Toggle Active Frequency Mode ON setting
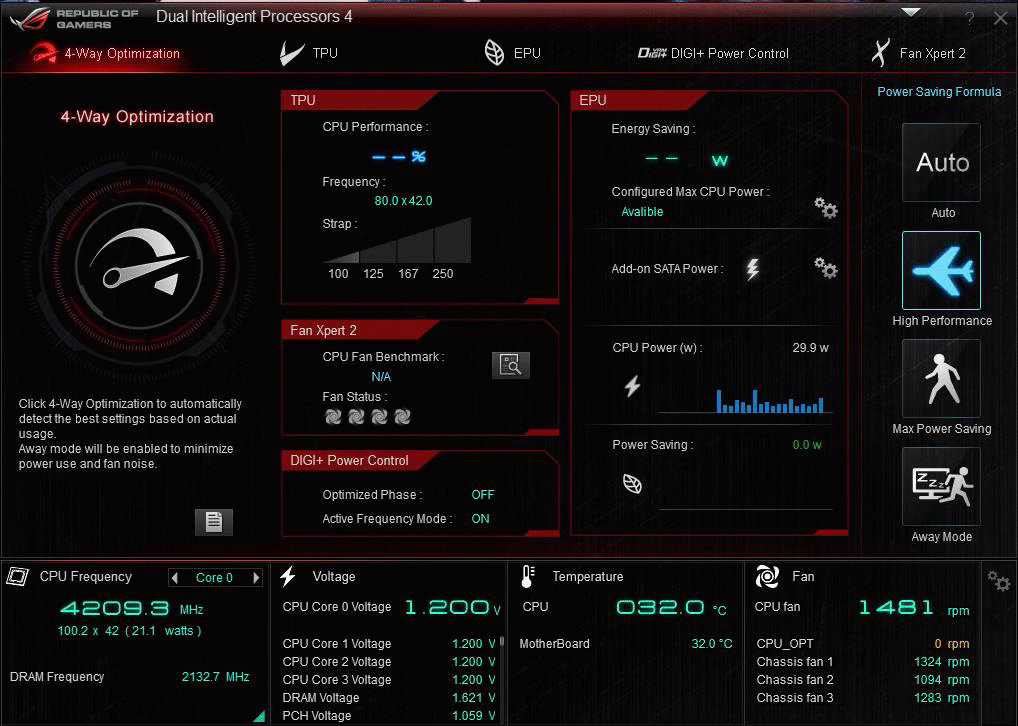Image resolution: width=1018 pixels, height=726 pixels. click(x=480, y=519)
